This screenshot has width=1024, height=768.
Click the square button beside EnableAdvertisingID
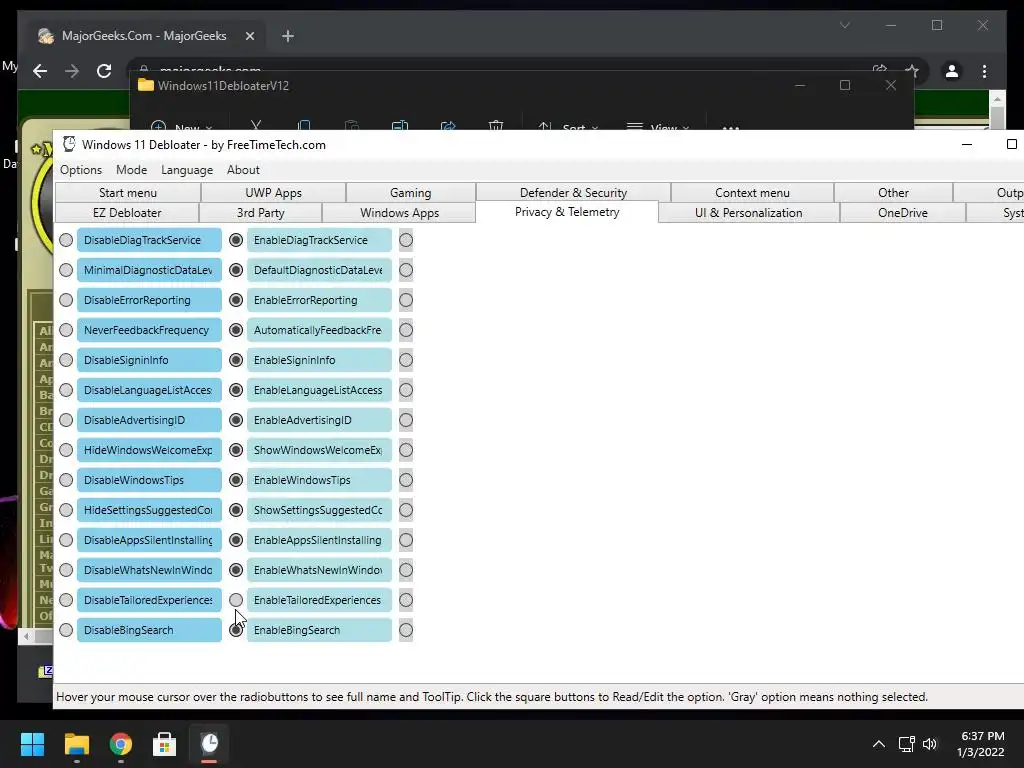(406, 420)
